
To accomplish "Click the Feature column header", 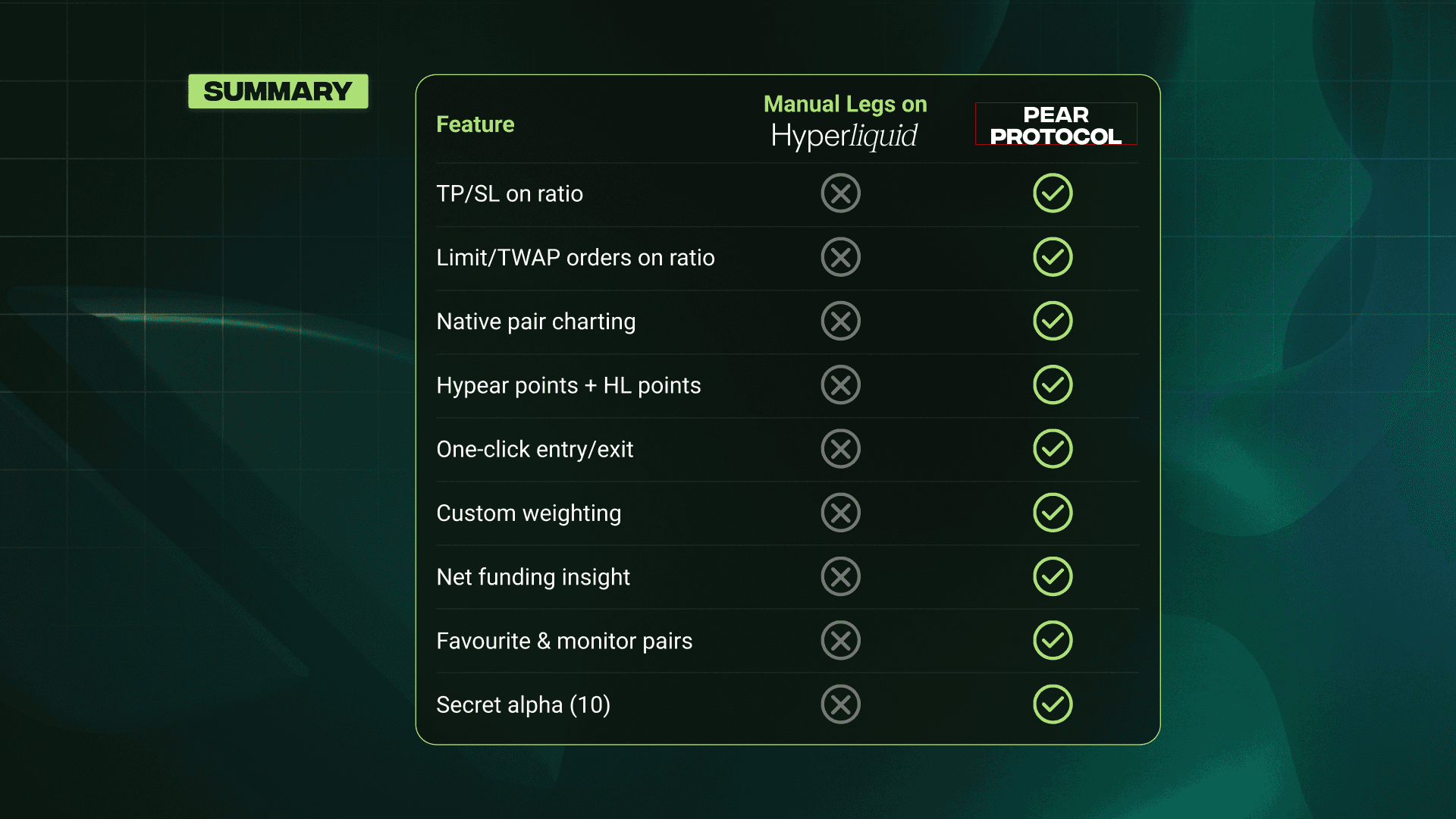I will (x=475, y=124).
